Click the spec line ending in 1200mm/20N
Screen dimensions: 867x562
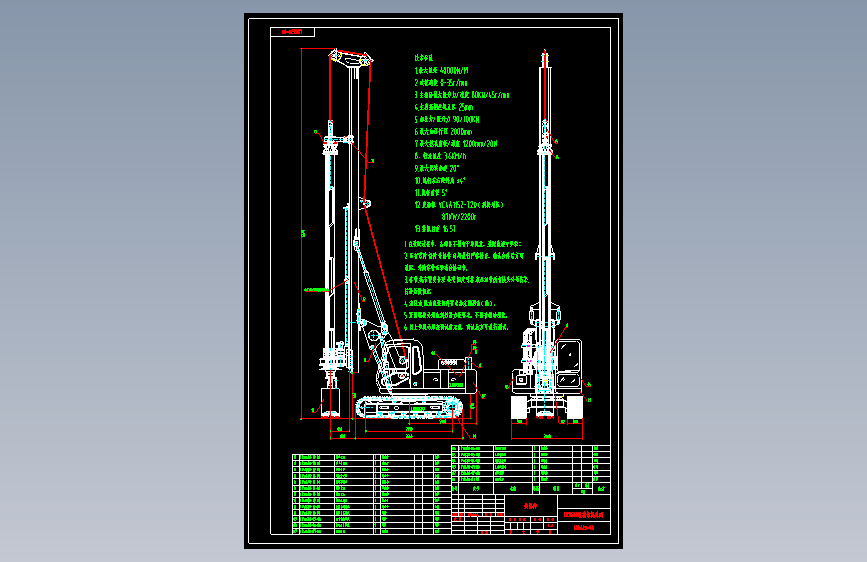(456, 144)
